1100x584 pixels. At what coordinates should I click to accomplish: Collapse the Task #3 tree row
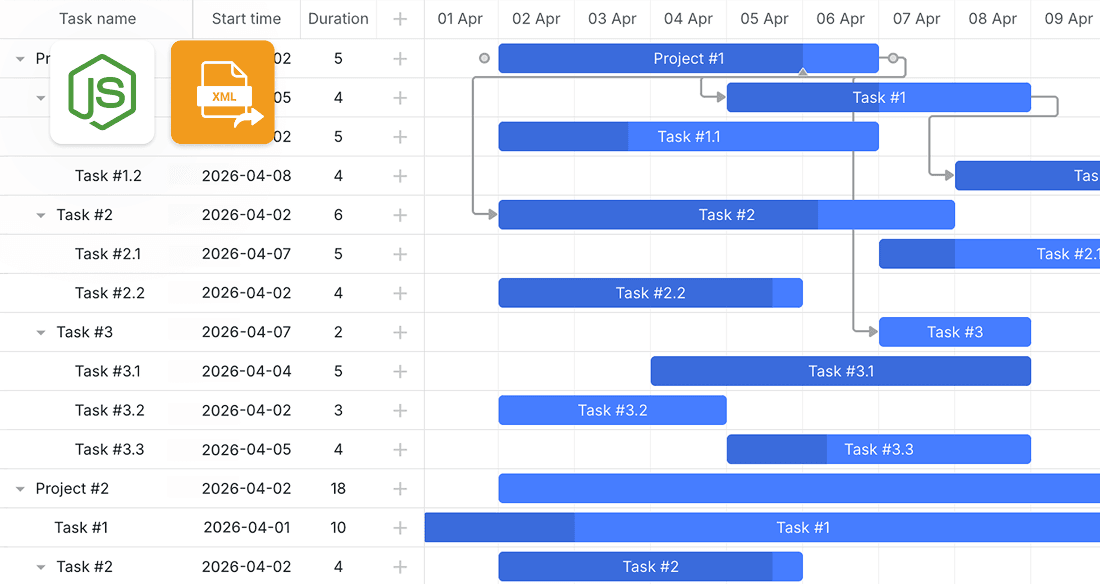pyautogui.click(x=41, y=333)
